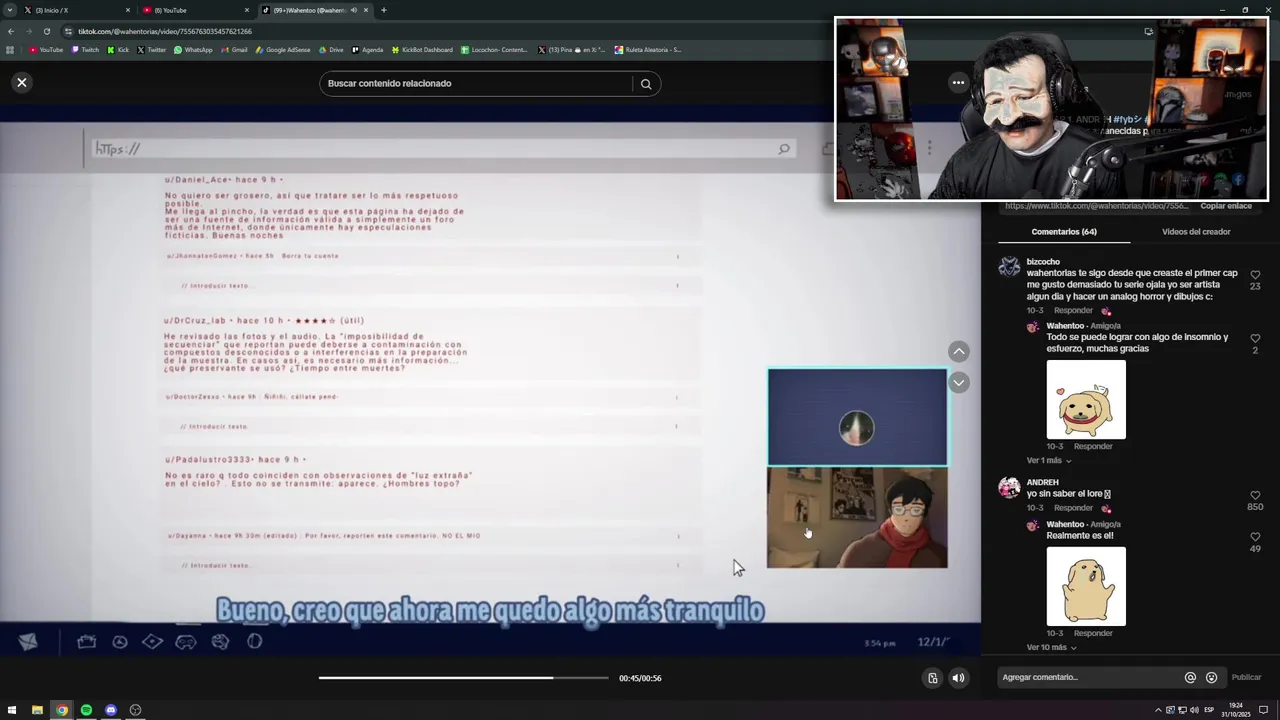Switch to 'Videos del creador' tab
The height and width of the screenshot is (720, 1280).
click(1196, 232)
